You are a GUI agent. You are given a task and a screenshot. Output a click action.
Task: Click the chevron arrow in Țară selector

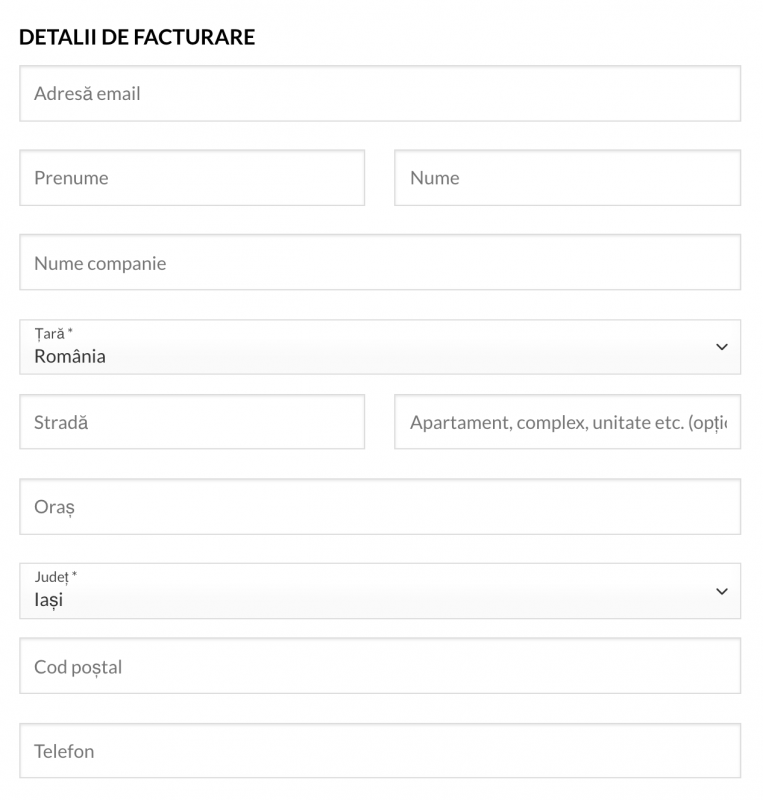722,347
